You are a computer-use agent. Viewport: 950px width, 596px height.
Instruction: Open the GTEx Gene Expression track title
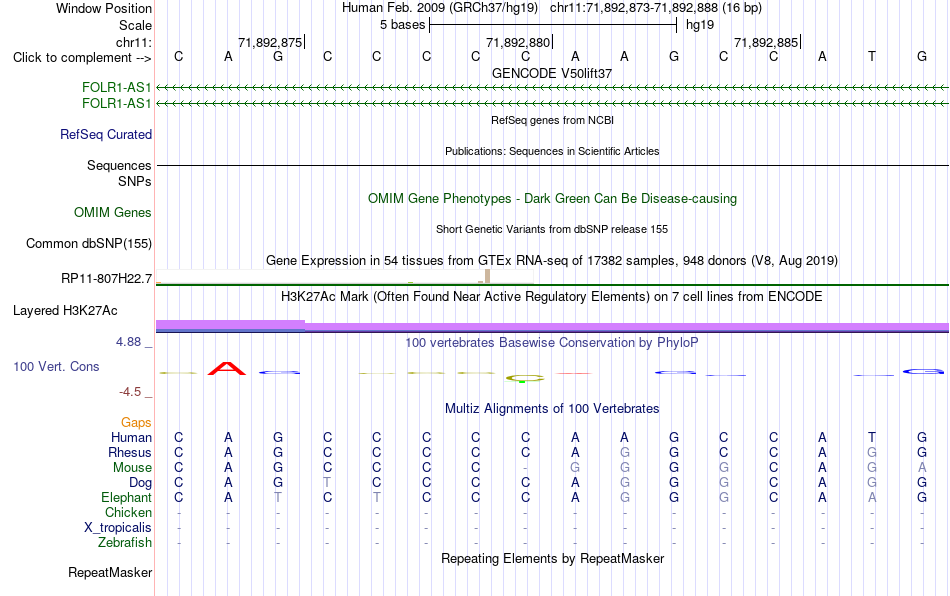(552, 260)
